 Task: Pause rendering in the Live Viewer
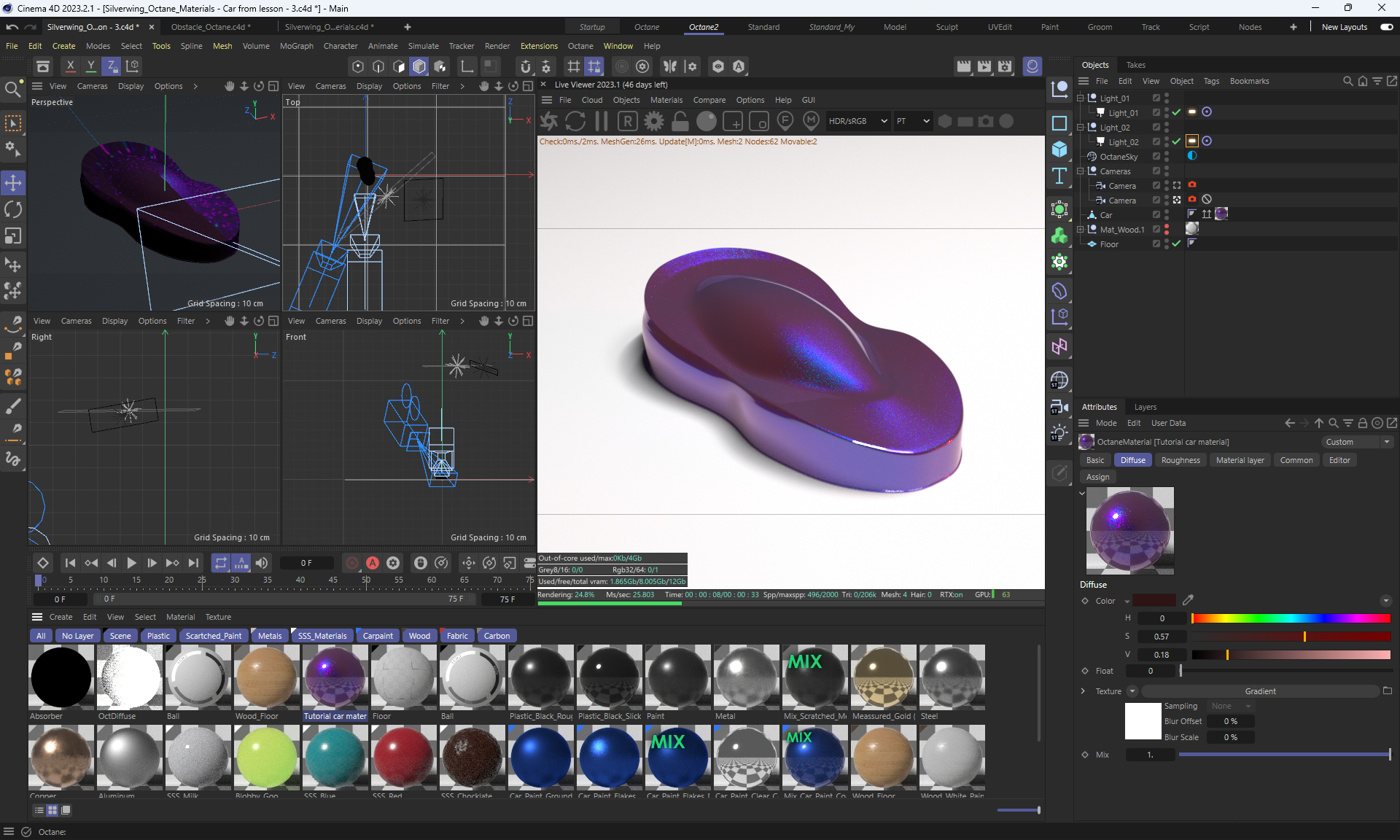click(602, 121)
